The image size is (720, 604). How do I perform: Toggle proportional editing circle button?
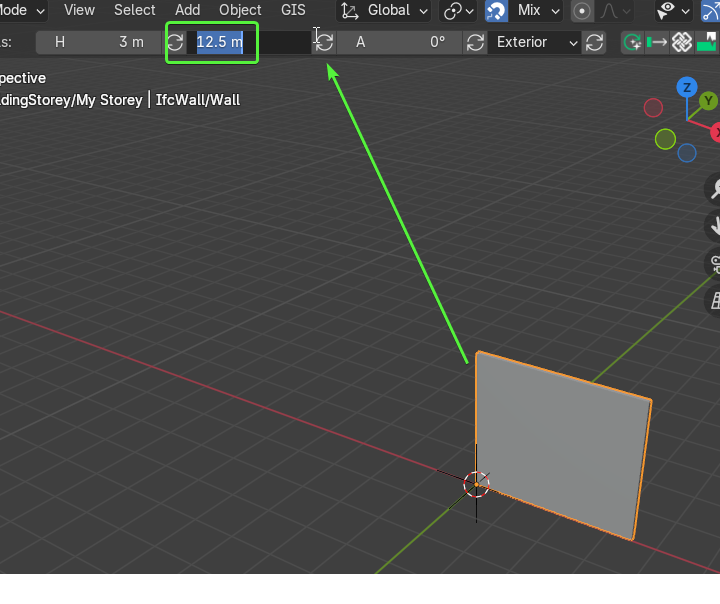582,11
